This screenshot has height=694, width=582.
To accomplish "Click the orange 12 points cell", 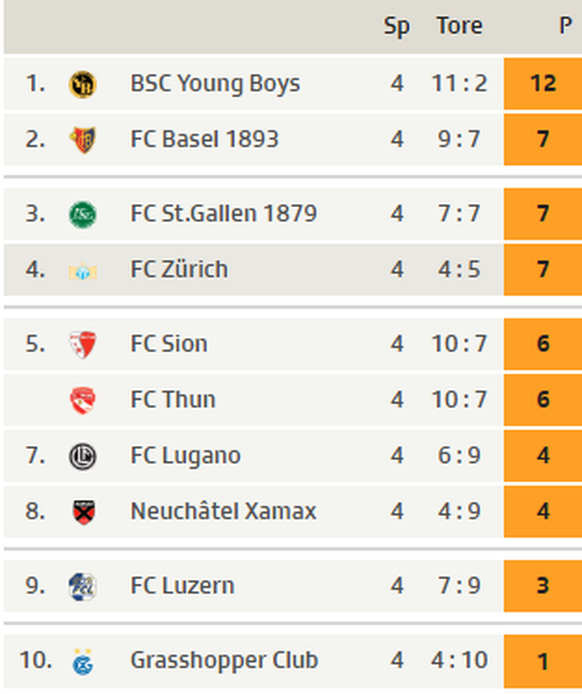I will click(543, 84).
